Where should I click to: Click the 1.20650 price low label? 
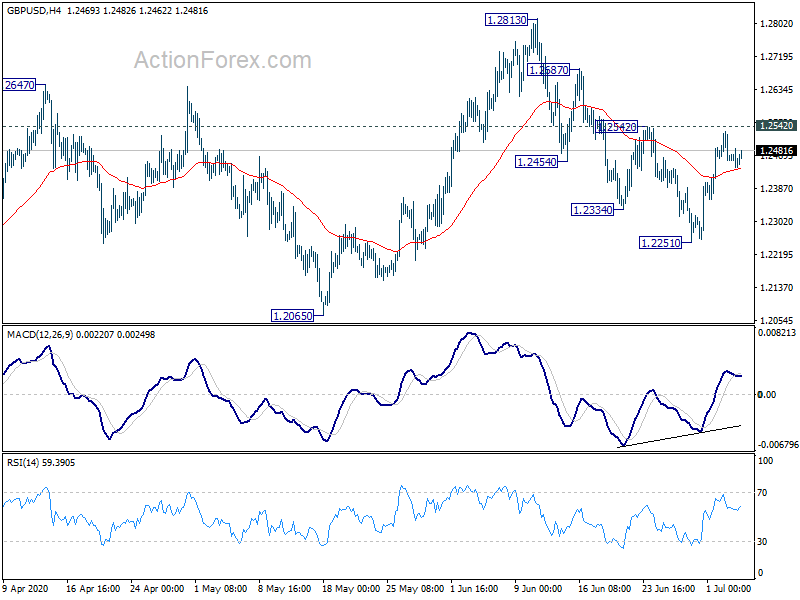pos(292,316)
